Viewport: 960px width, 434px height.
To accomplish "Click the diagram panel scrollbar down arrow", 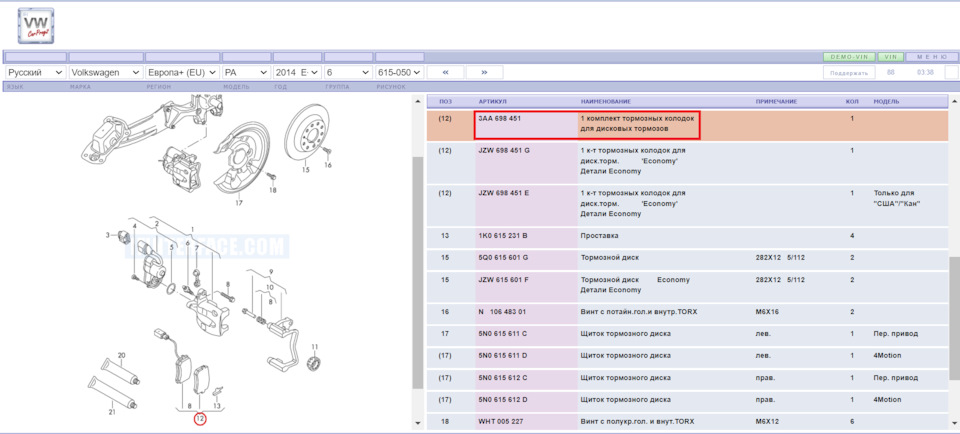I will pyautogui.click(x=418, y=422).
